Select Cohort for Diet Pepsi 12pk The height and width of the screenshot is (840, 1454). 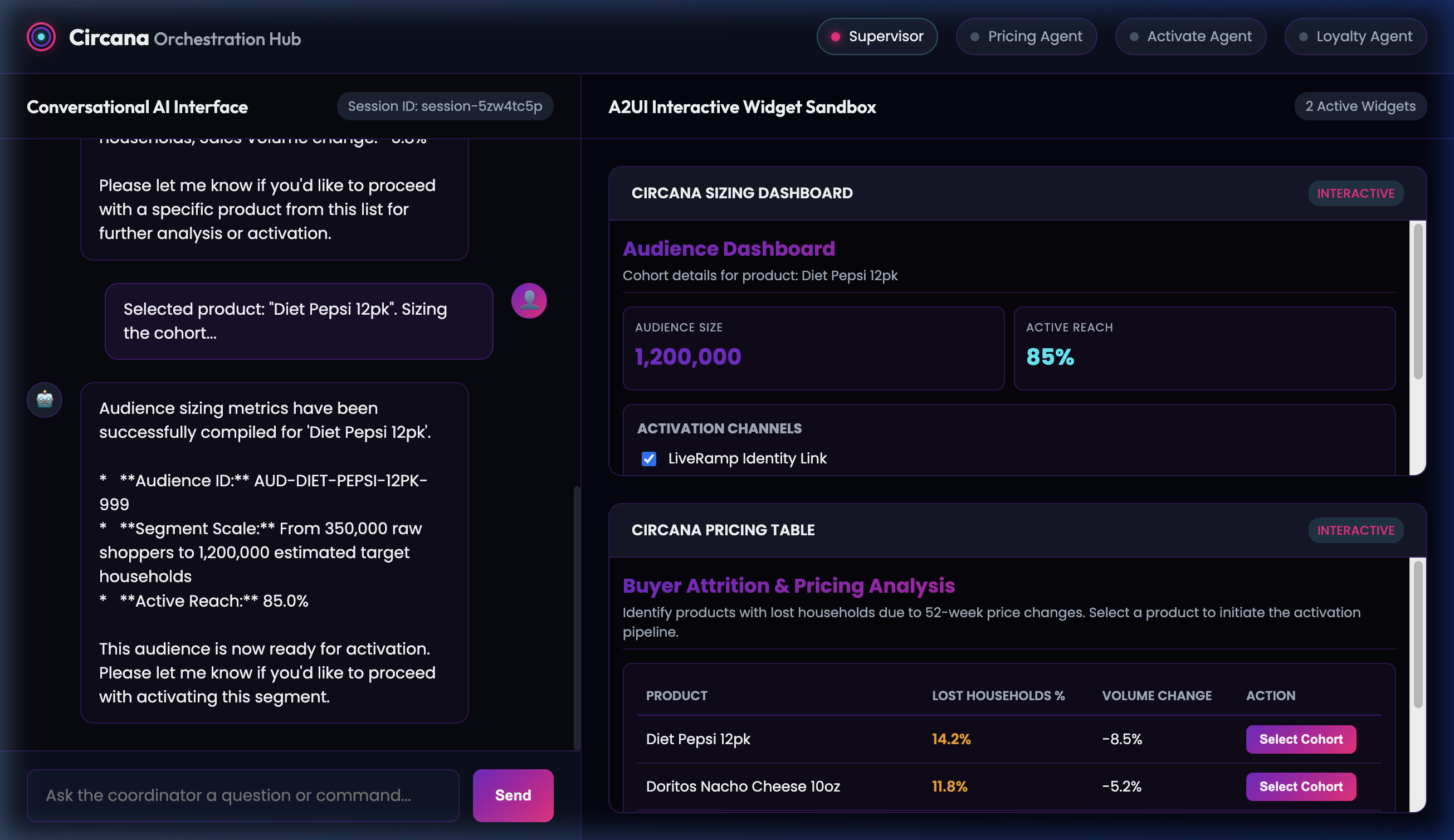(1300, 739)
